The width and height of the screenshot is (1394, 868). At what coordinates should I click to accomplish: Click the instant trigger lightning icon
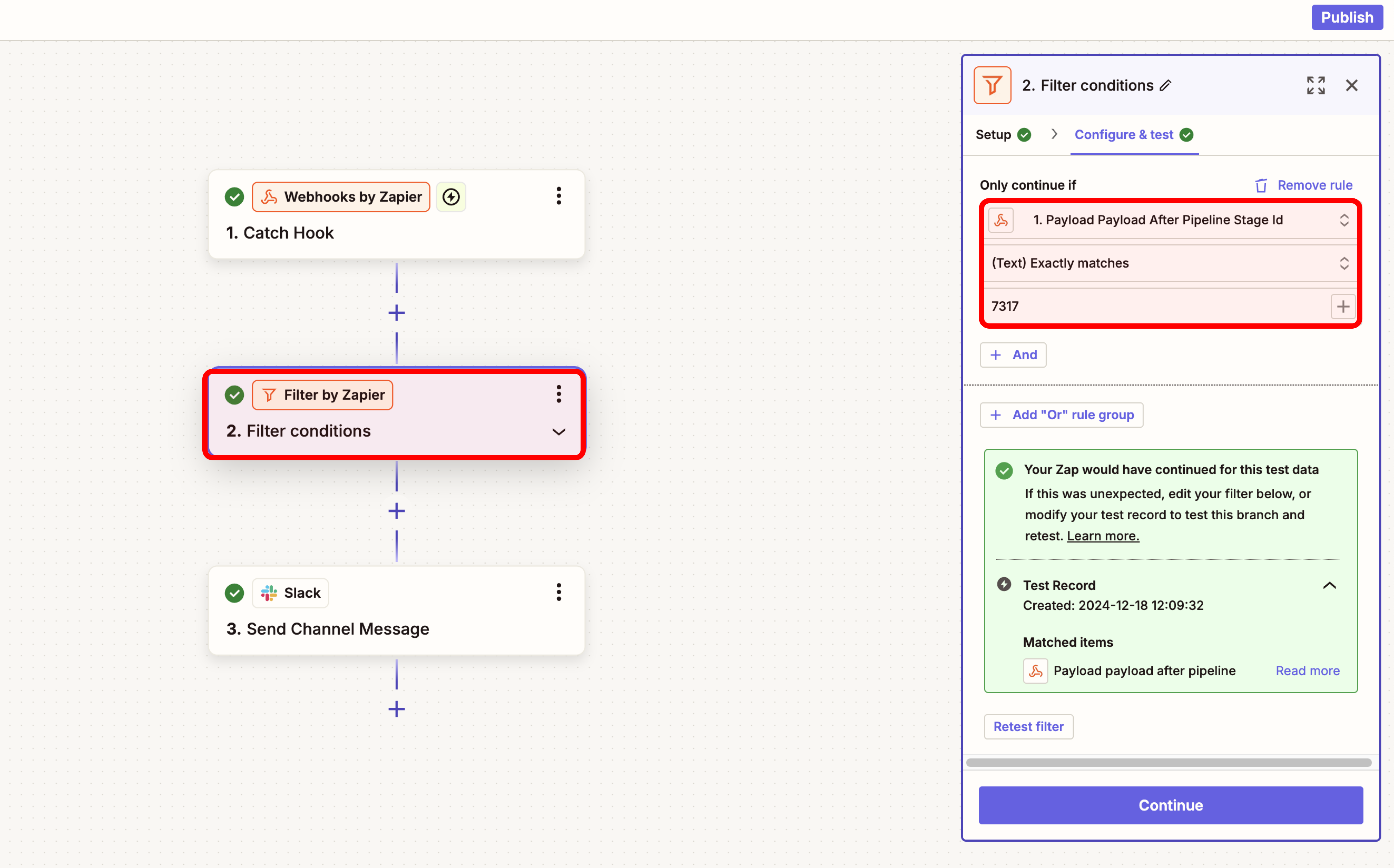point(451,197)
